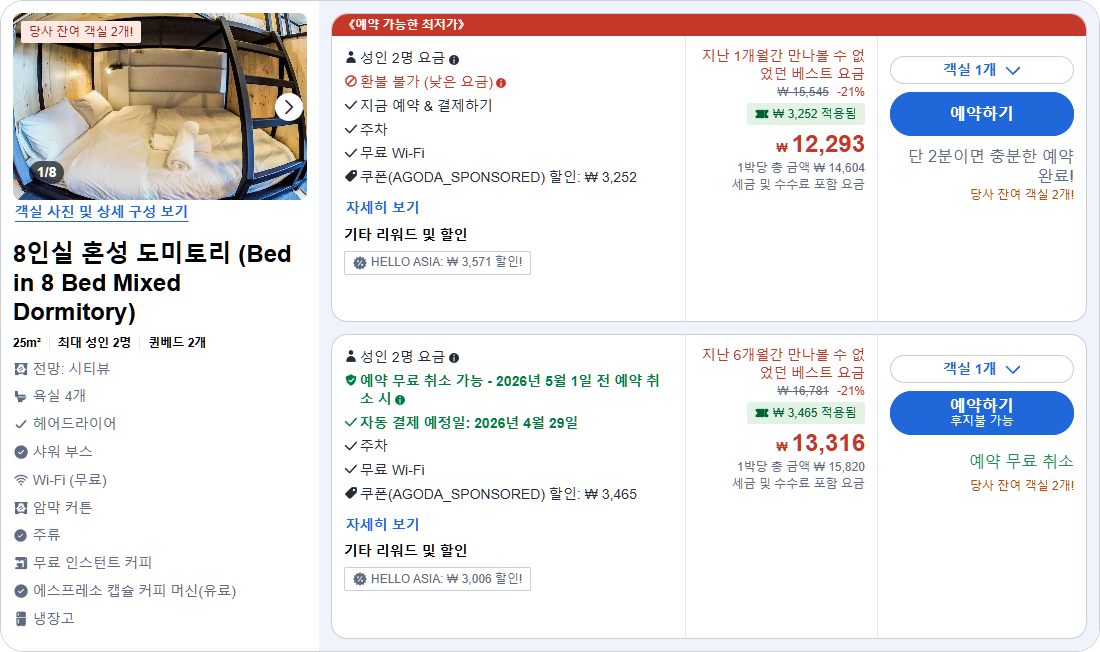
Task: Click the Wi-Fi (무료) amenity icon
Action: click(18, 477)
